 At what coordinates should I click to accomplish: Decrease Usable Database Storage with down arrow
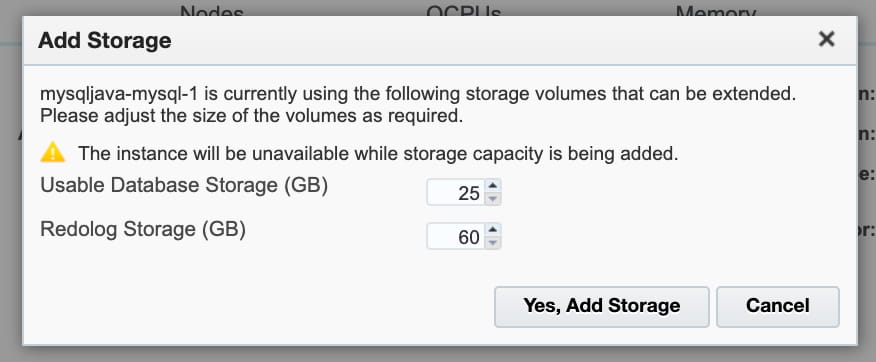[x=492, y=199]
